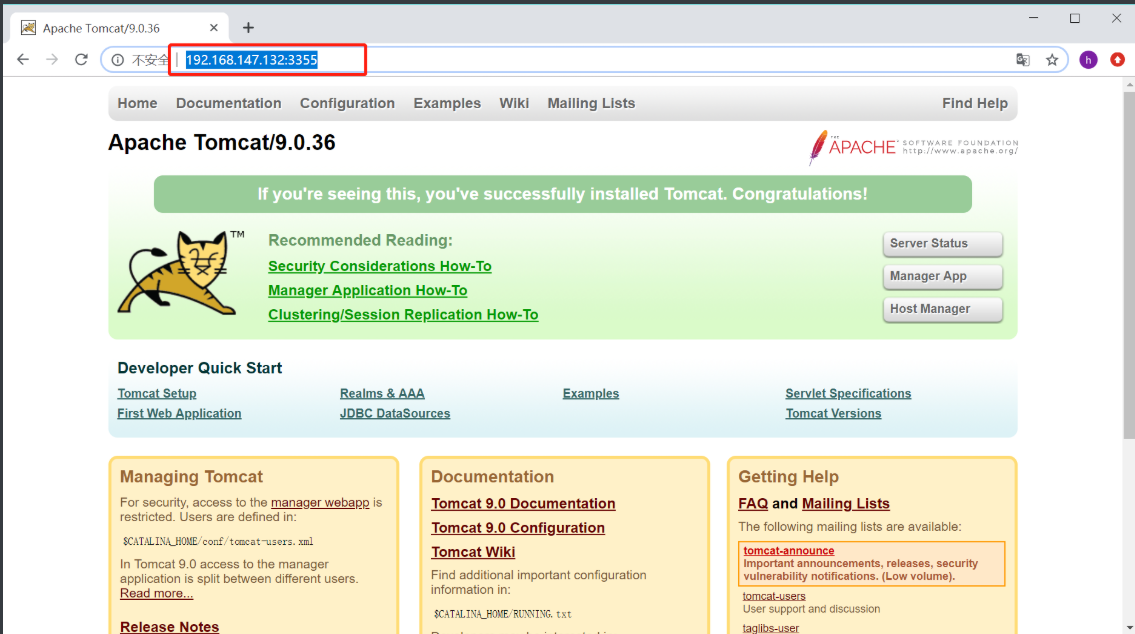Open Find Help in the navigation bar
The width and height of the screenshot is (1135, 634).
click(974, 103)
